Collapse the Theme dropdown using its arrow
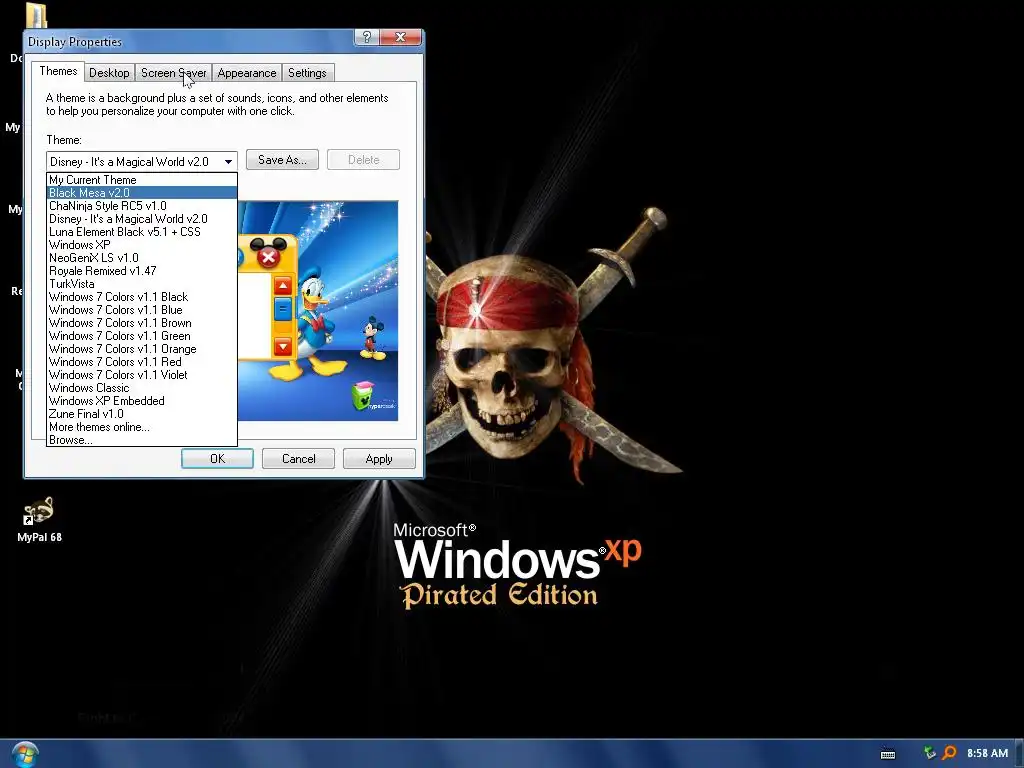 click(228, 161)
